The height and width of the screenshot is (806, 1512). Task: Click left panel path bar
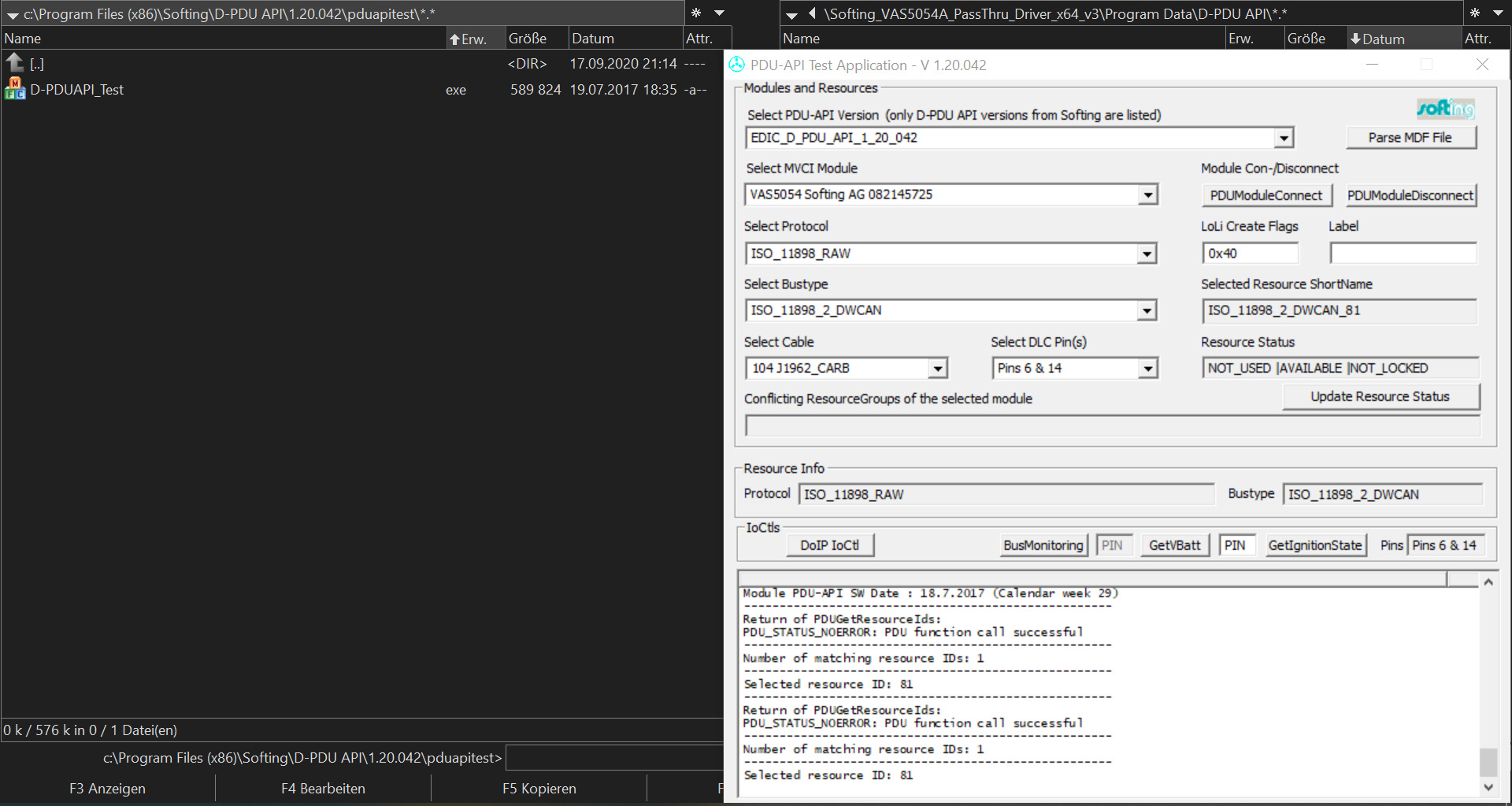point(343,13)
